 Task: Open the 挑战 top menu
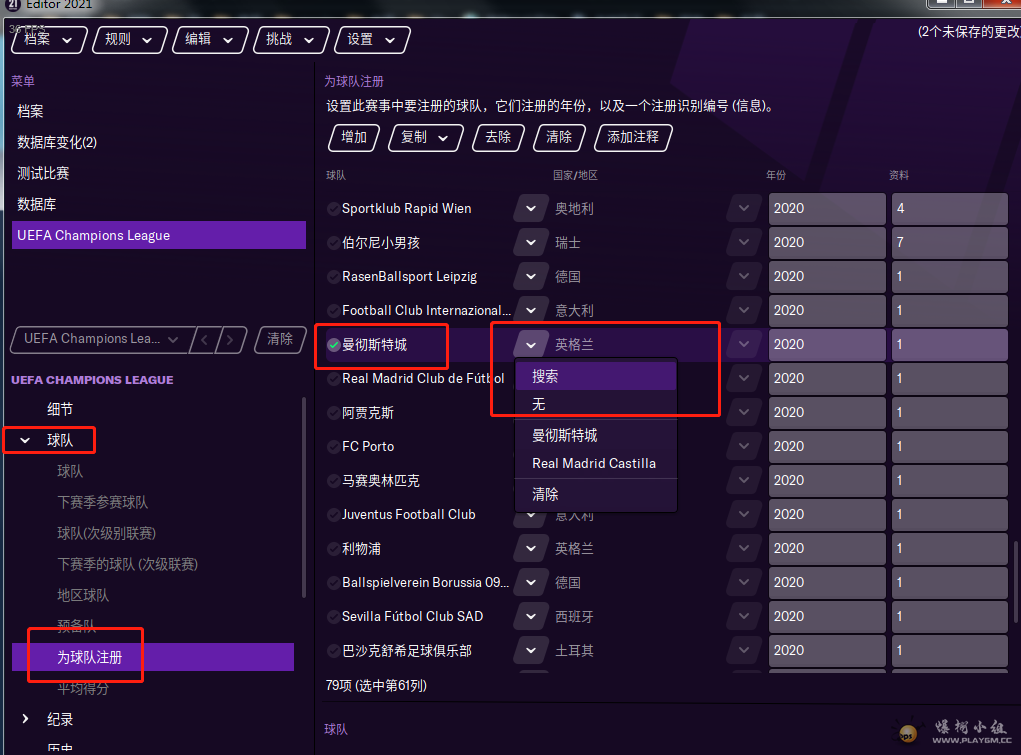290,40
